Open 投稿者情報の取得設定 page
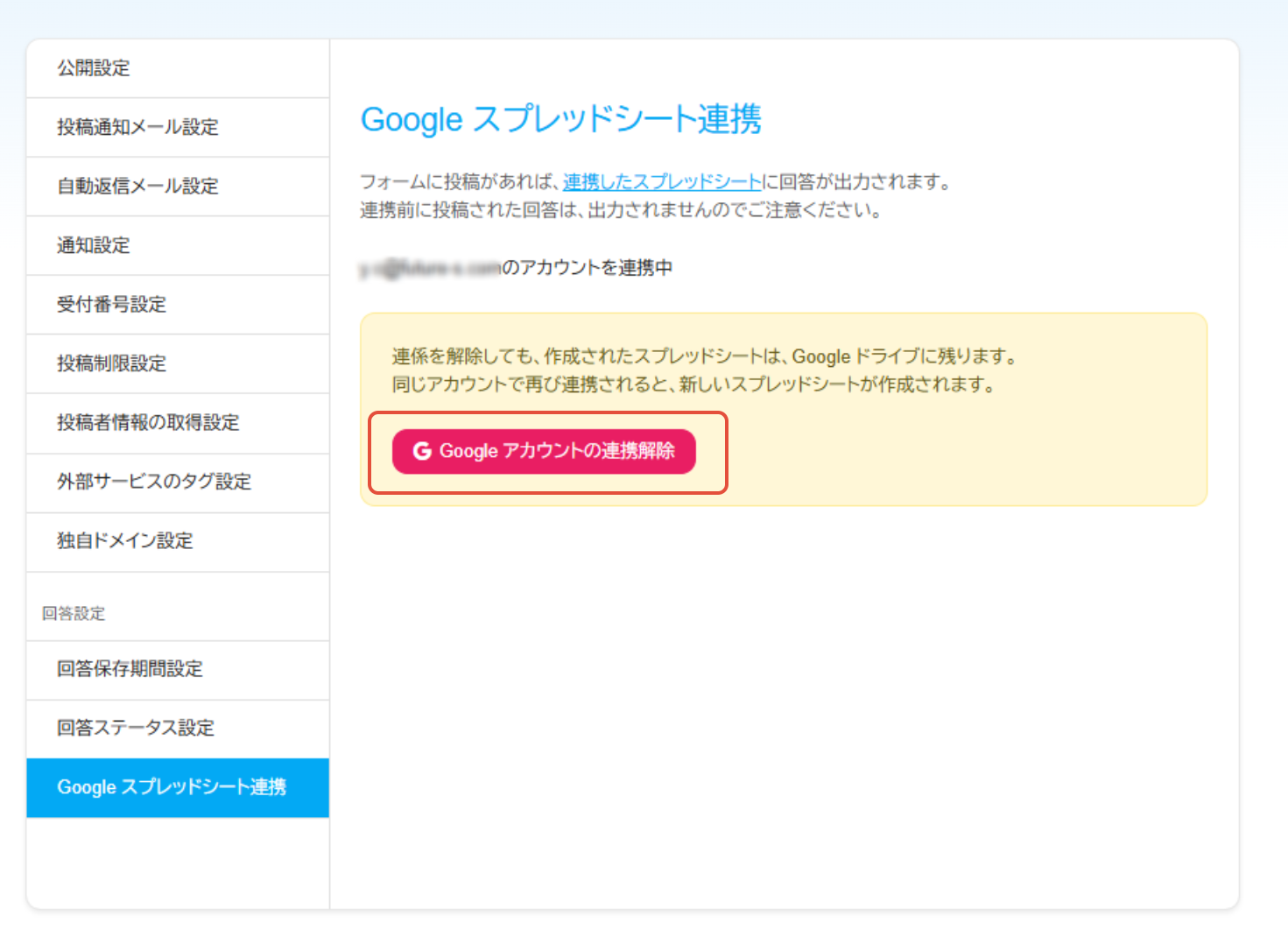1288x937 pixels. [178, 423]
